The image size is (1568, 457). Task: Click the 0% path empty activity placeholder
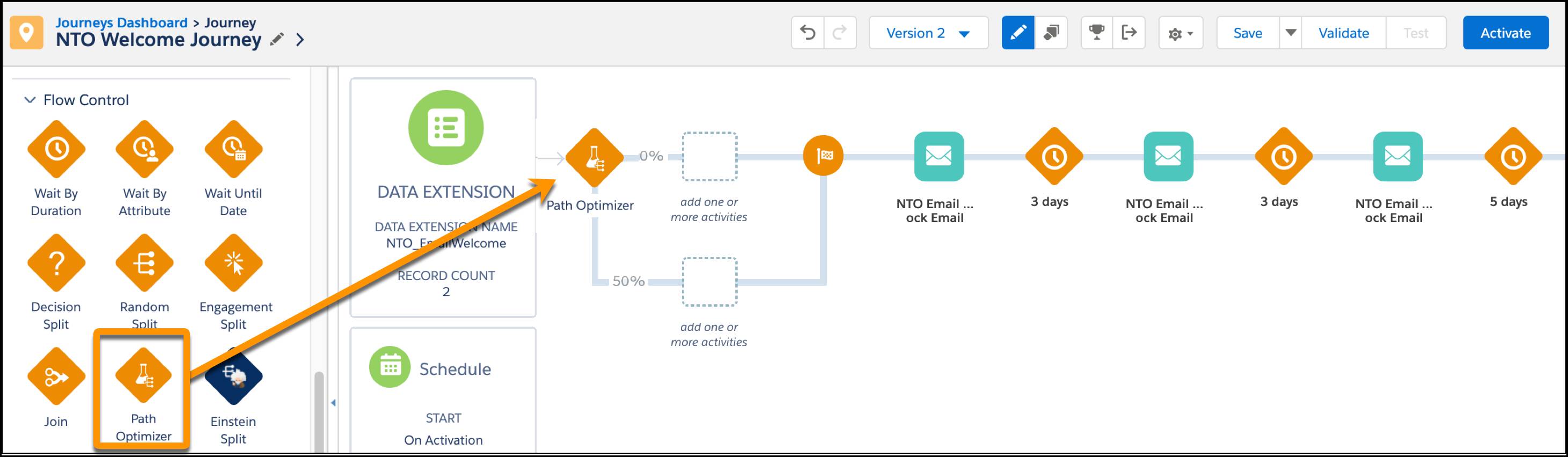pos(709,157)
